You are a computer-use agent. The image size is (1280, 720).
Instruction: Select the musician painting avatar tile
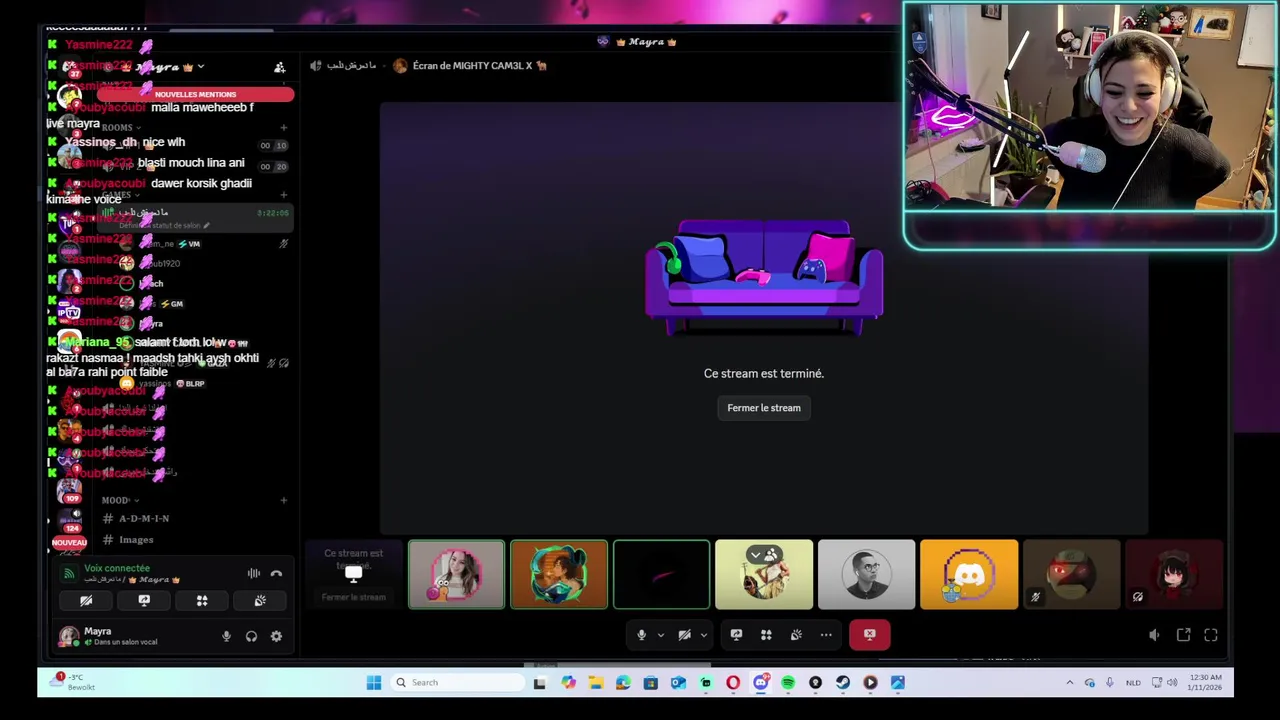[x=764, y=574]
